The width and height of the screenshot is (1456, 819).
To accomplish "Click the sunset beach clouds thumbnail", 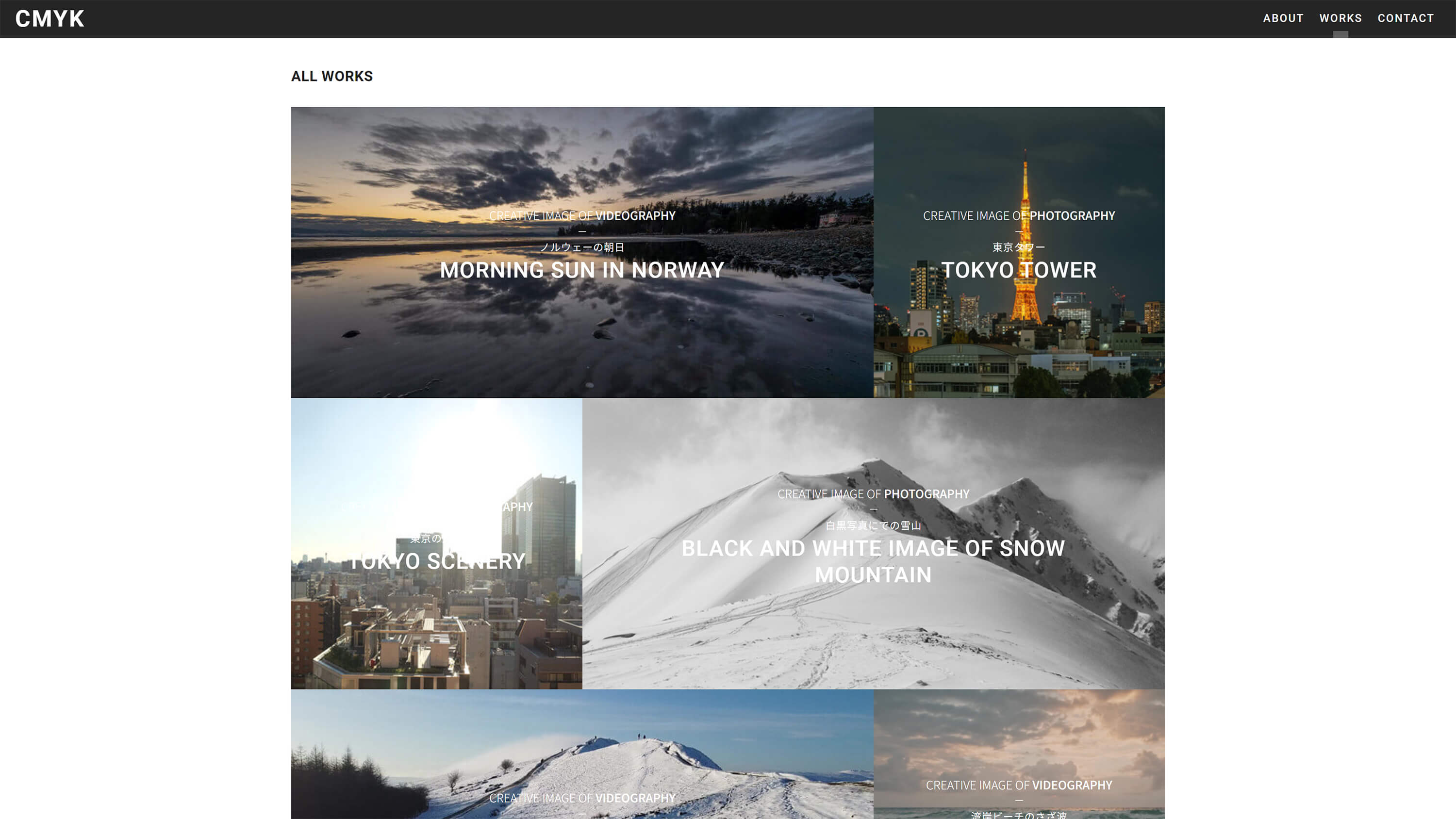I will pyautogui.click(x=1019, y=735).
